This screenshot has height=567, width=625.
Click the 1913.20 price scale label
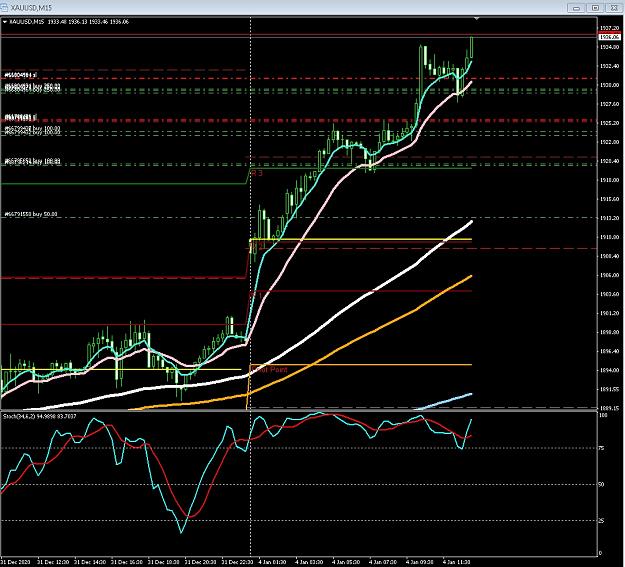pyautogui.click(x=610, y=218)
